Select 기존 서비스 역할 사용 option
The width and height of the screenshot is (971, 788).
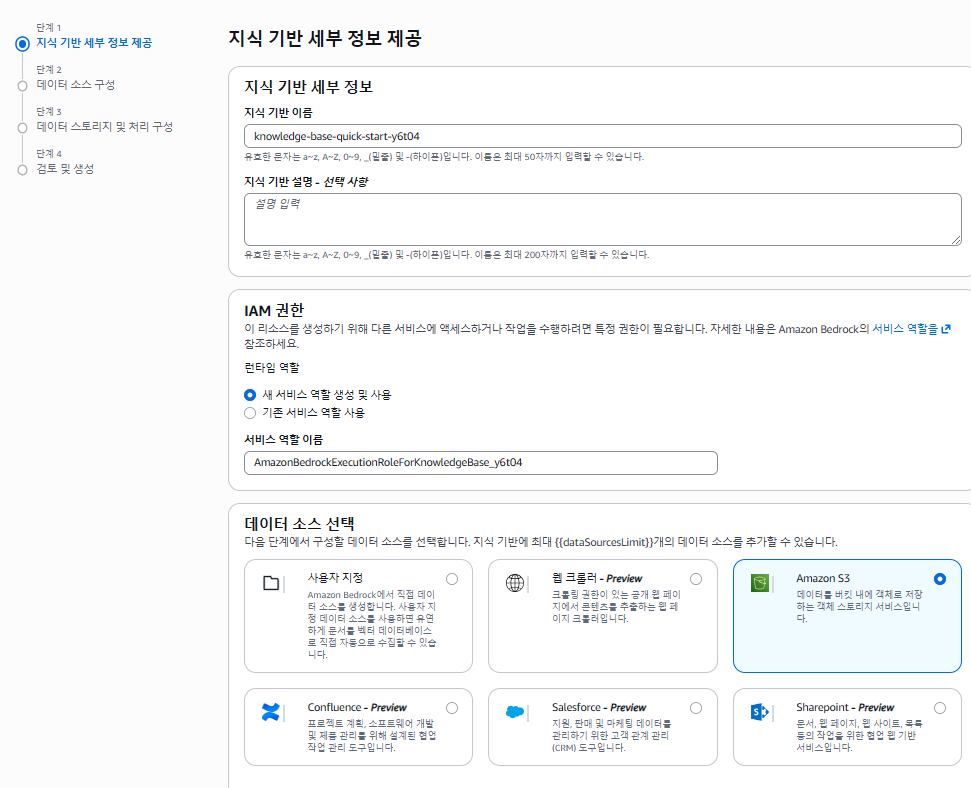pos(250,413)
